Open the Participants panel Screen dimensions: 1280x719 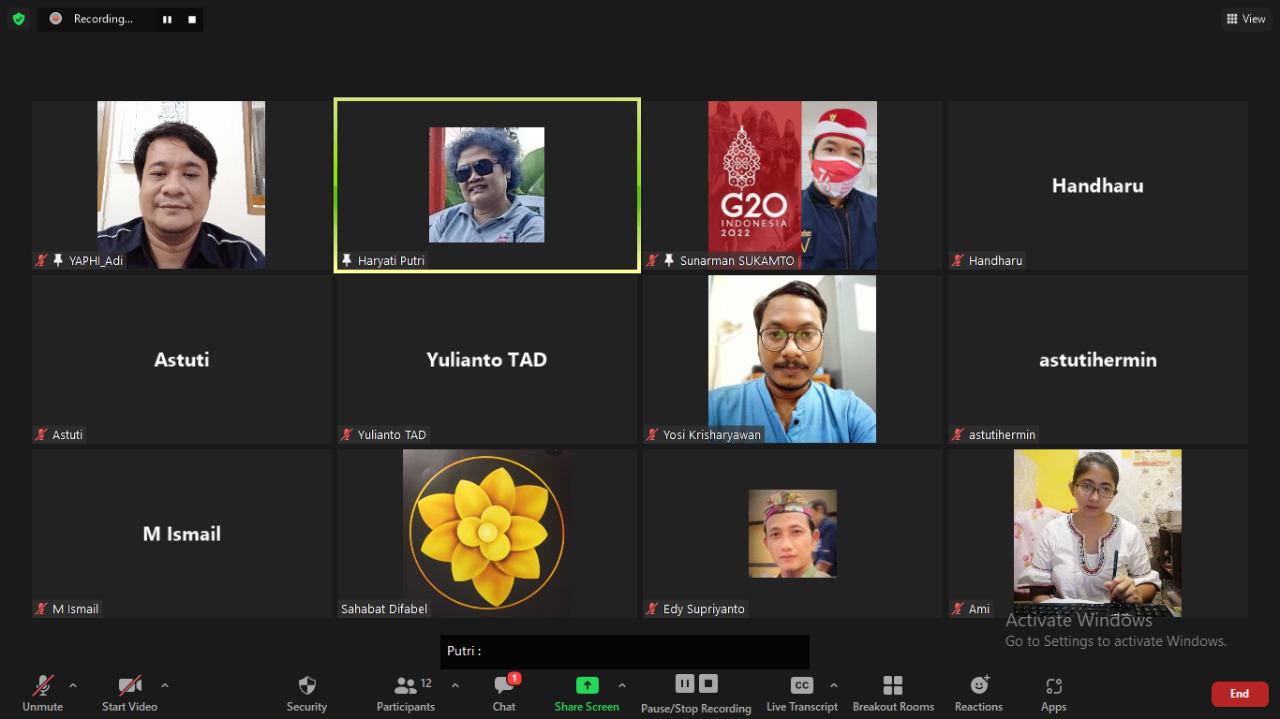pos(406,693)
